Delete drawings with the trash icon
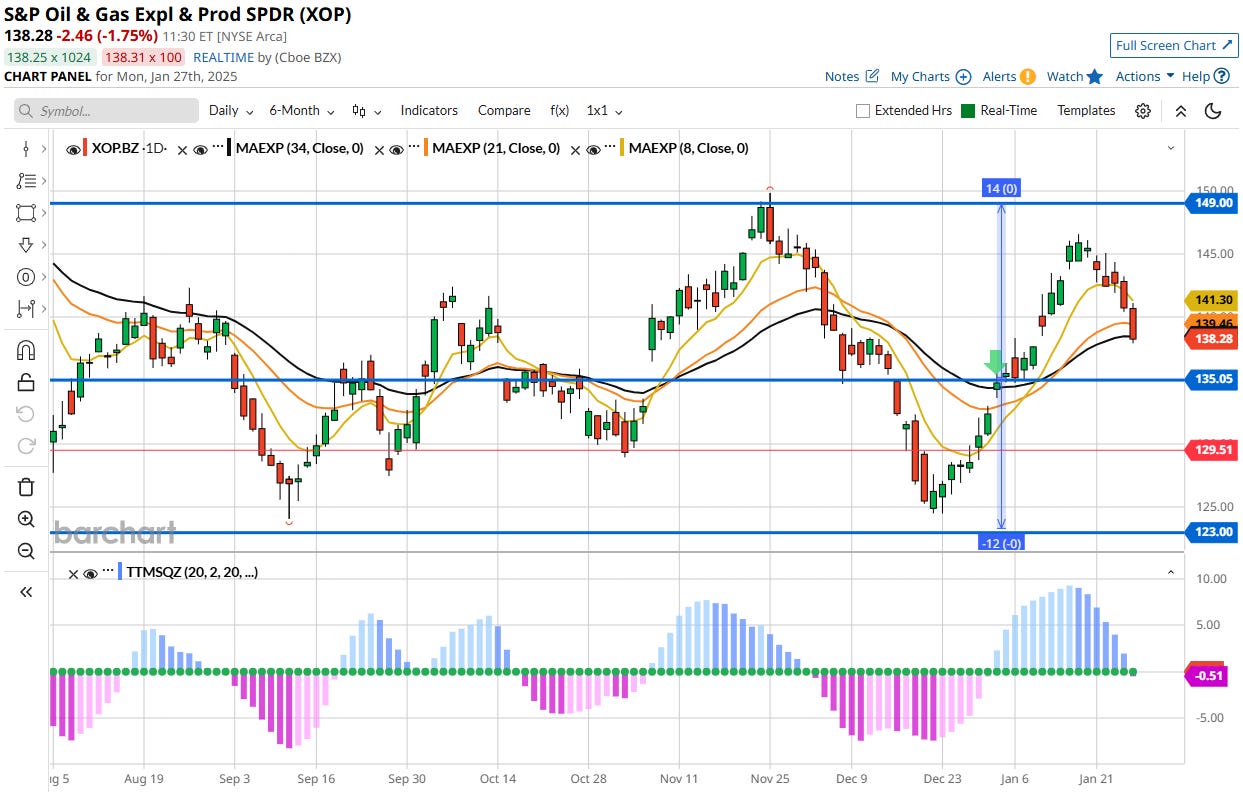This screenshot has height=792, width=1243. pos(26,487)
